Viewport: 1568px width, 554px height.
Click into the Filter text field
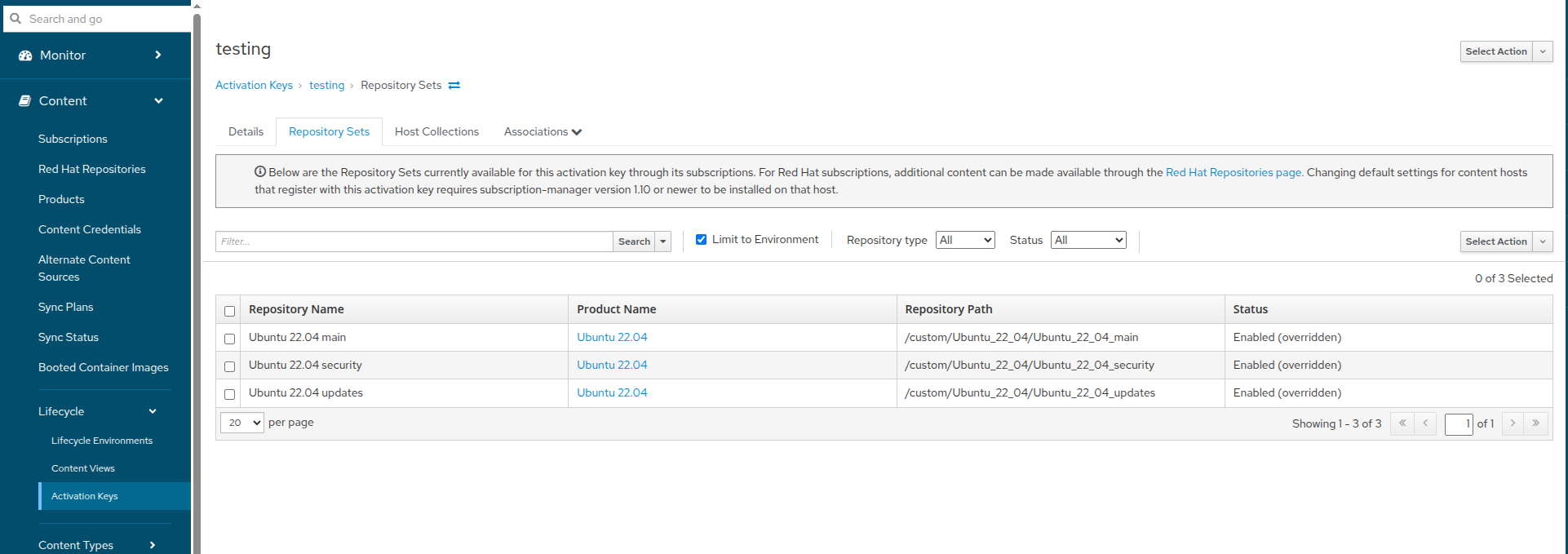[x=414, y=242]
